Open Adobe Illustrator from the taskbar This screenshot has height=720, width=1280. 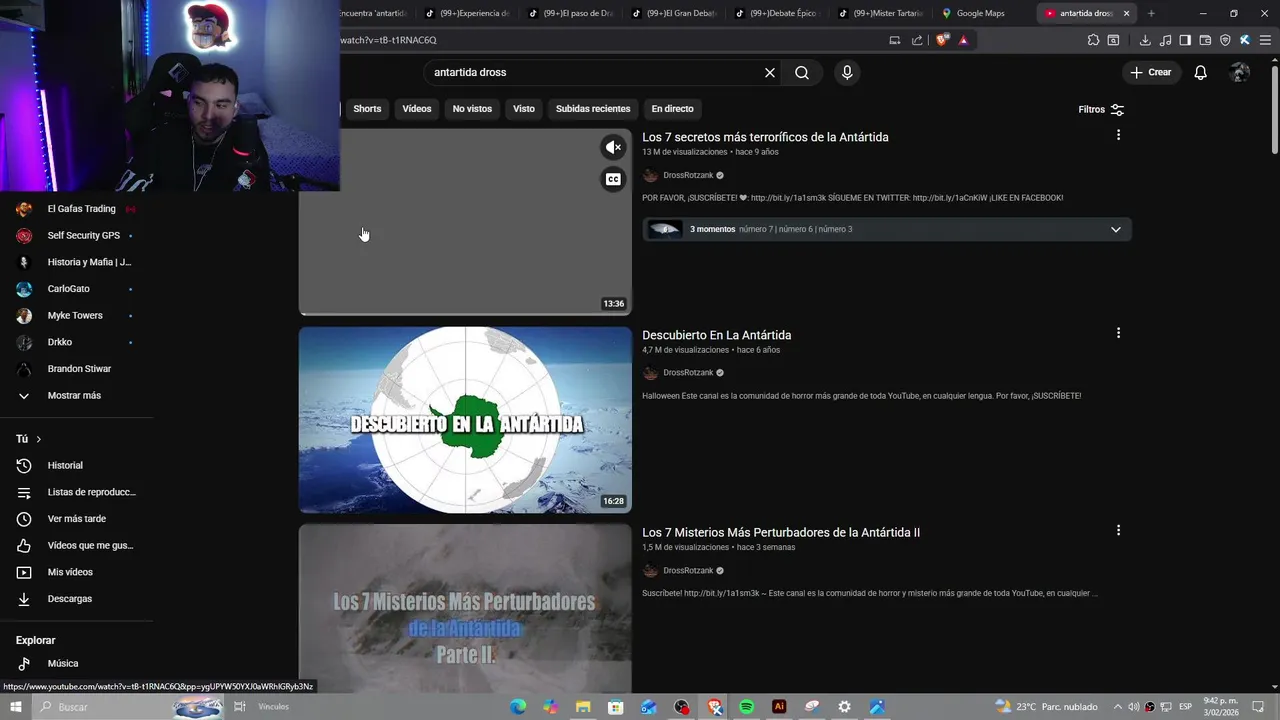click(x=779, y=707)
